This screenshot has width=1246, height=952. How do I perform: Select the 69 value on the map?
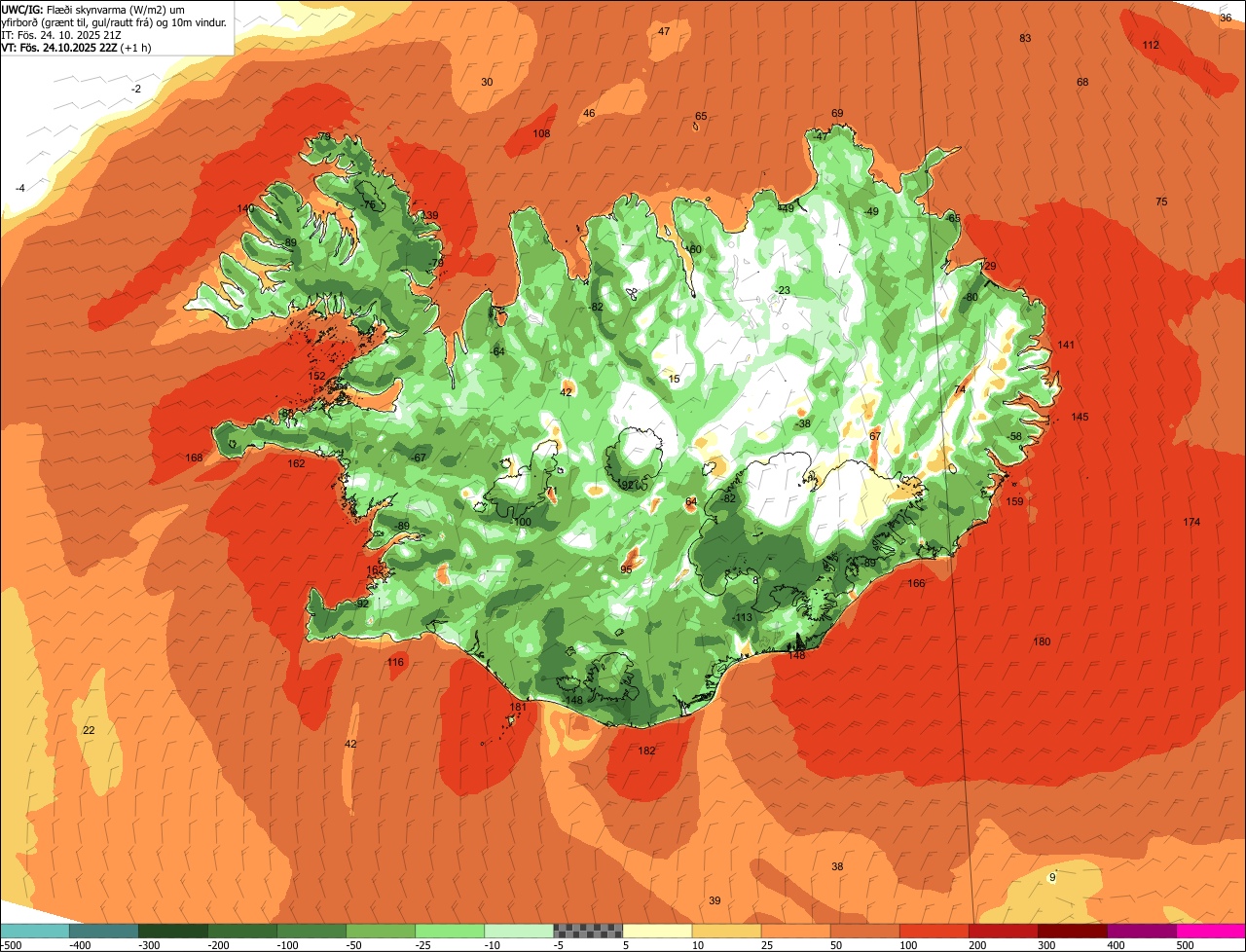point(837,113)
